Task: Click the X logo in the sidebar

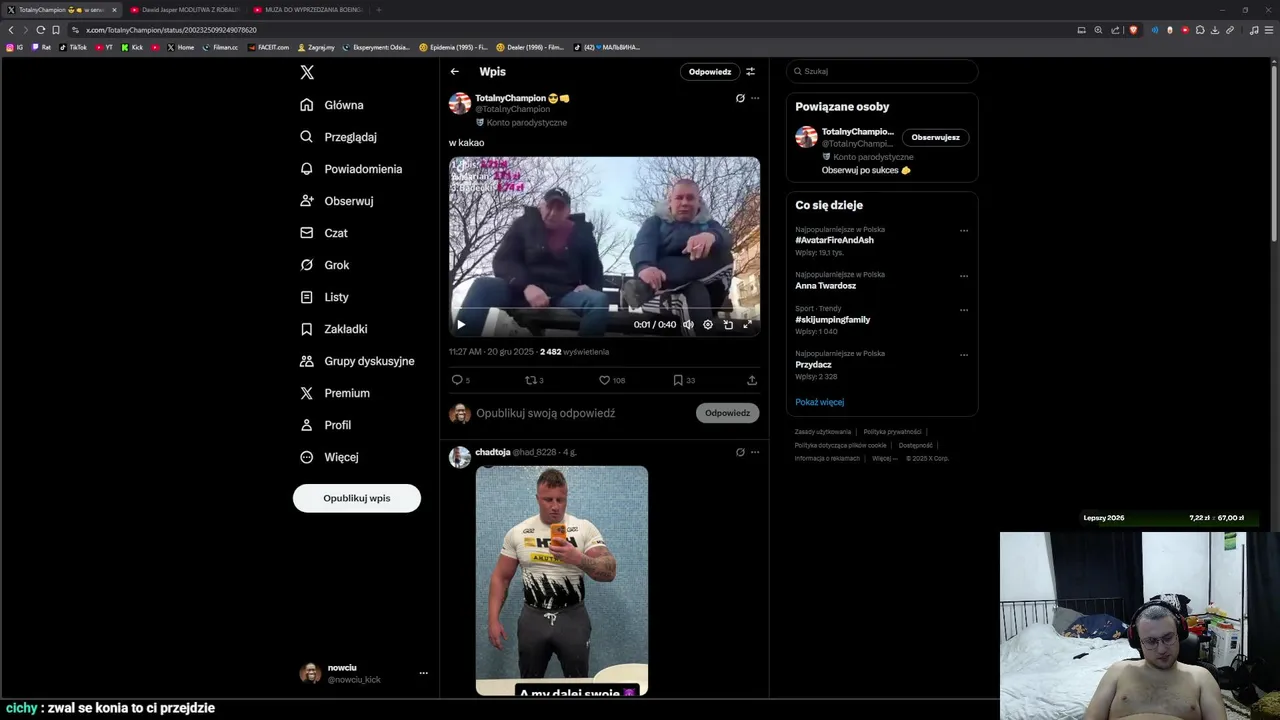Action: pyautogui.click(x=307, y=72)
